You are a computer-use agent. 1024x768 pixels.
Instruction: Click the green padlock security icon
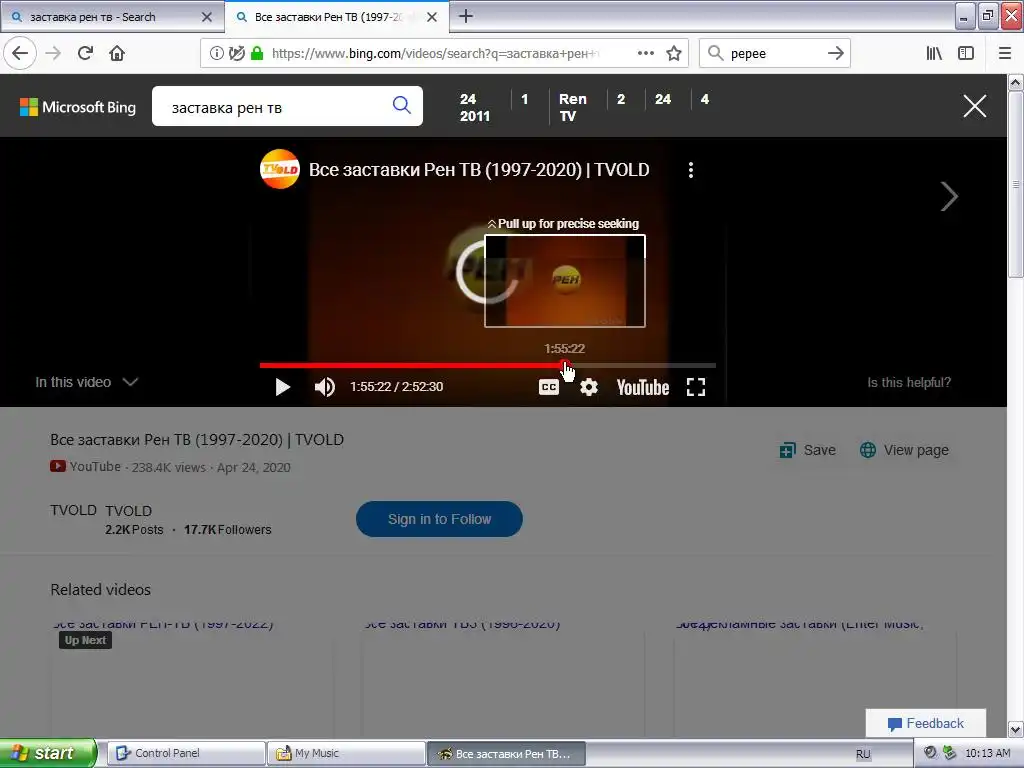[x=257, y=53]
